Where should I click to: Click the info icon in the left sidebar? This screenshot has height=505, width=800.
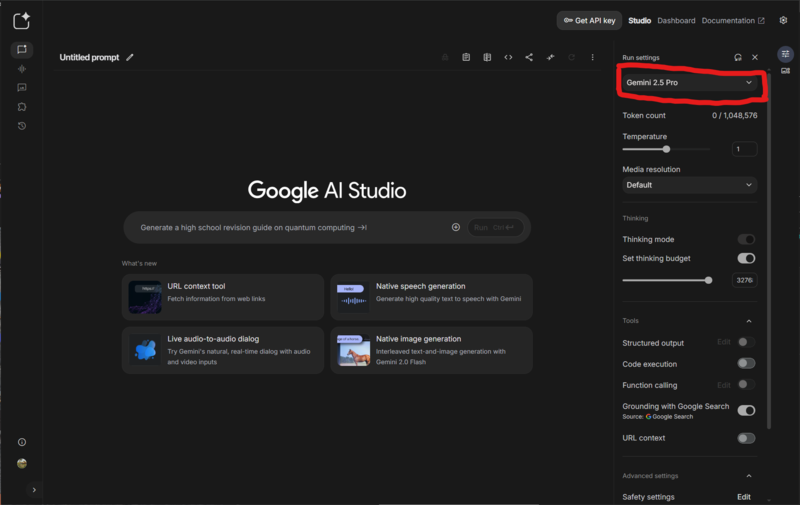[21, 442]
